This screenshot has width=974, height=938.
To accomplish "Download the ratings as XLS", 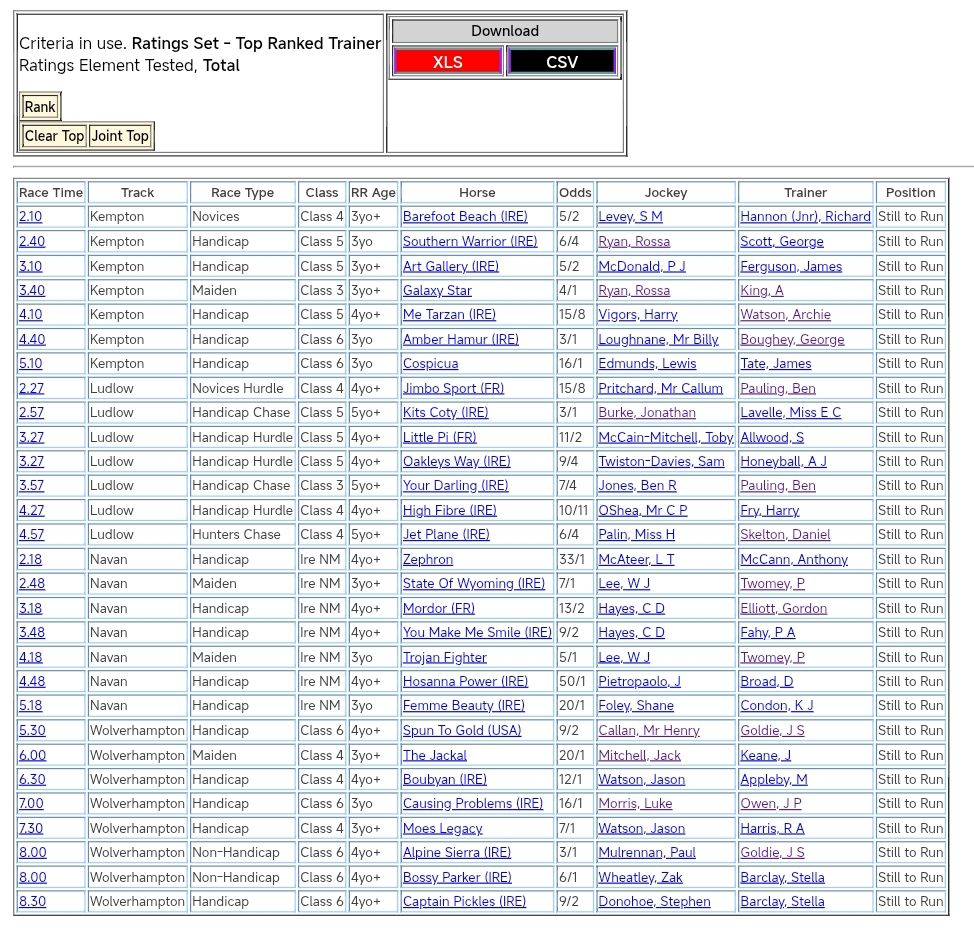I will click(447, 62).
